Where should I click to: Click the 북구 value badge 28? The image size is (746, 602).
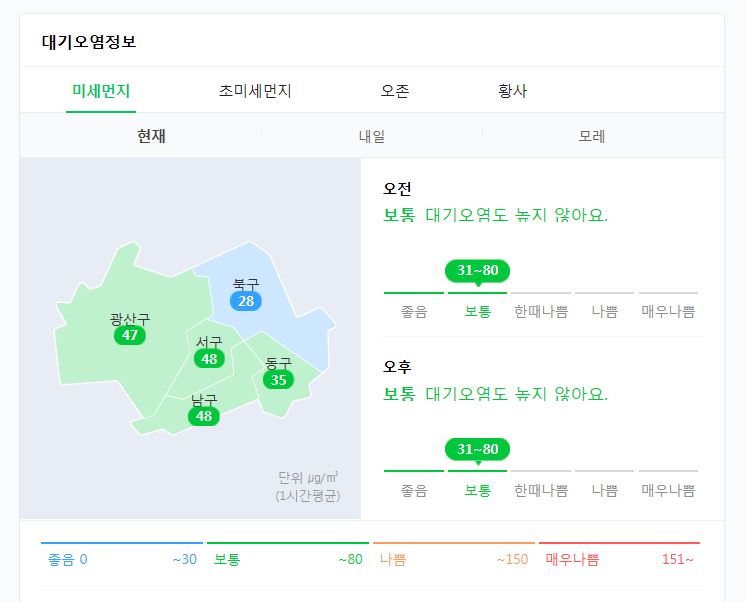(x=245, y=301)
